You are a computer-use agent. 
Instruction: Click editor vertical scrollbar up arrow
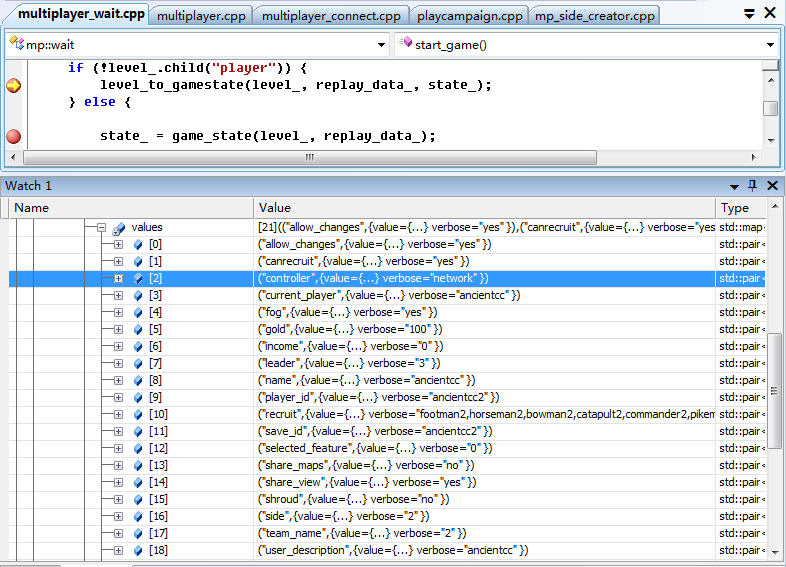771,80
